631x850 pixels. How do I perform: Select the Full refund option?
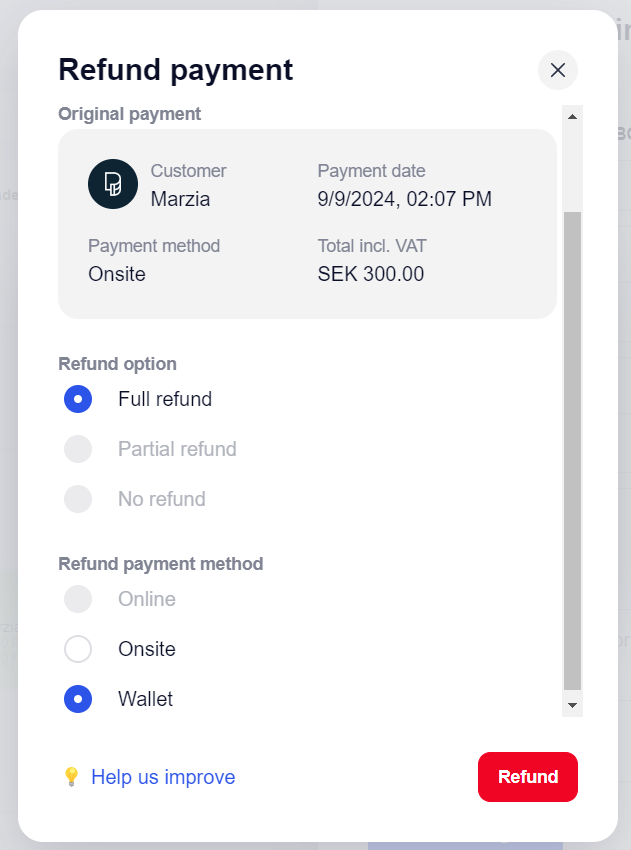(x=78, y=399)
